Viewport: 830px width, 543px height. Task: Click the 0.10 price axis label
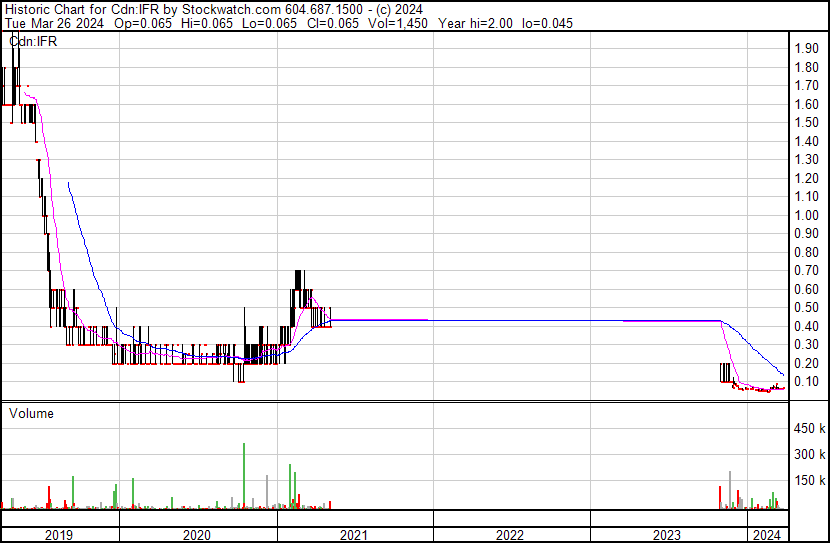coord(806,381)
